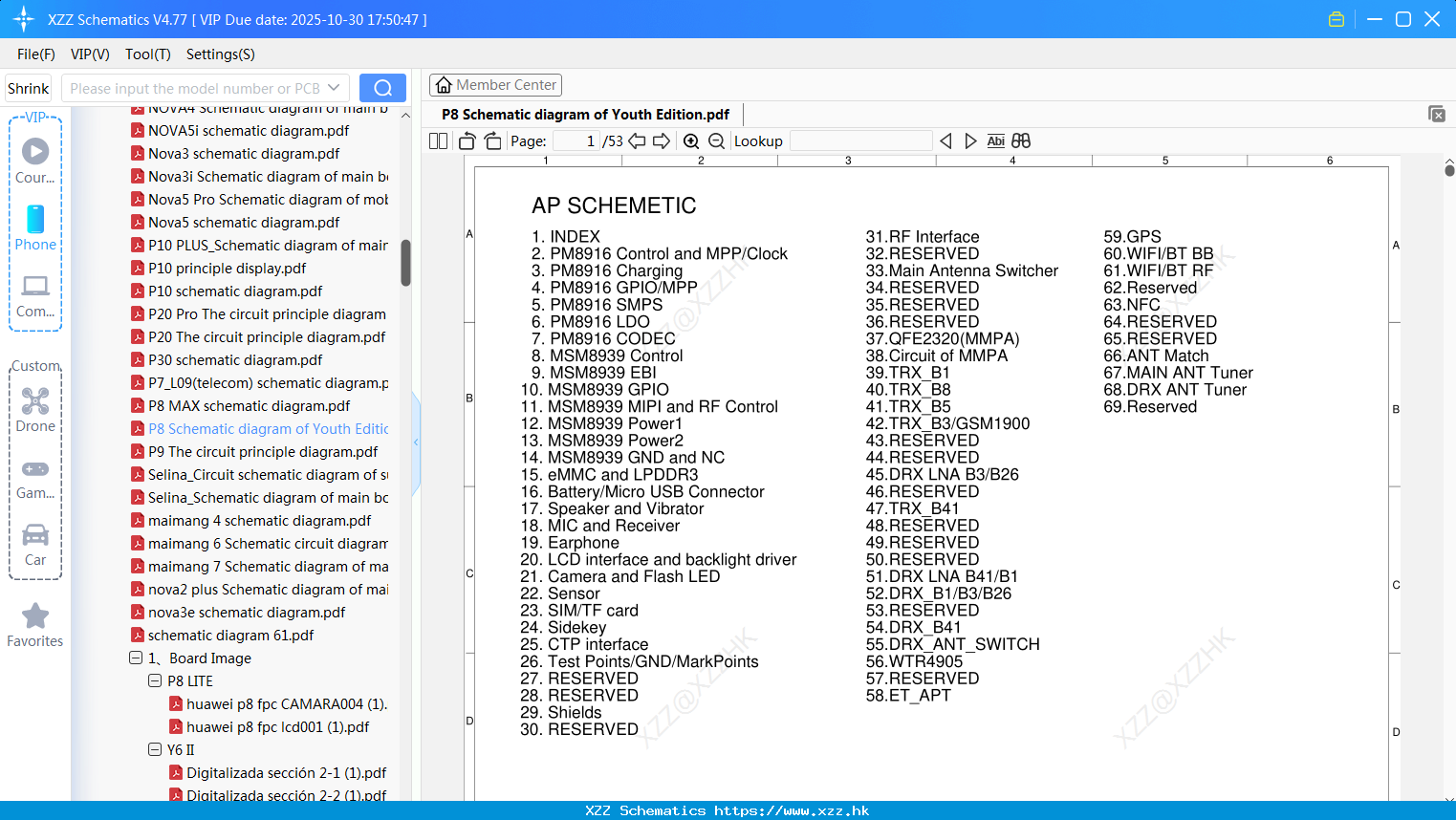The height and width of the screenshot is (820, 1456).
Task: Click the toolbox icon in title bar
Action: click(1336, 19)
